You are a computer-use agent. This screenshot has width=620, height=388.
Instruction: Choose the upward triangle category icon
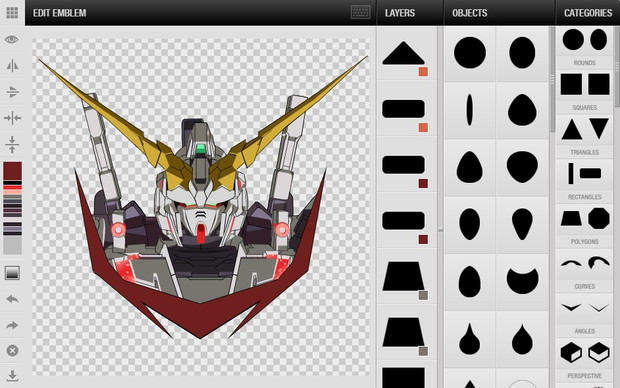click(x=572, y=129)
